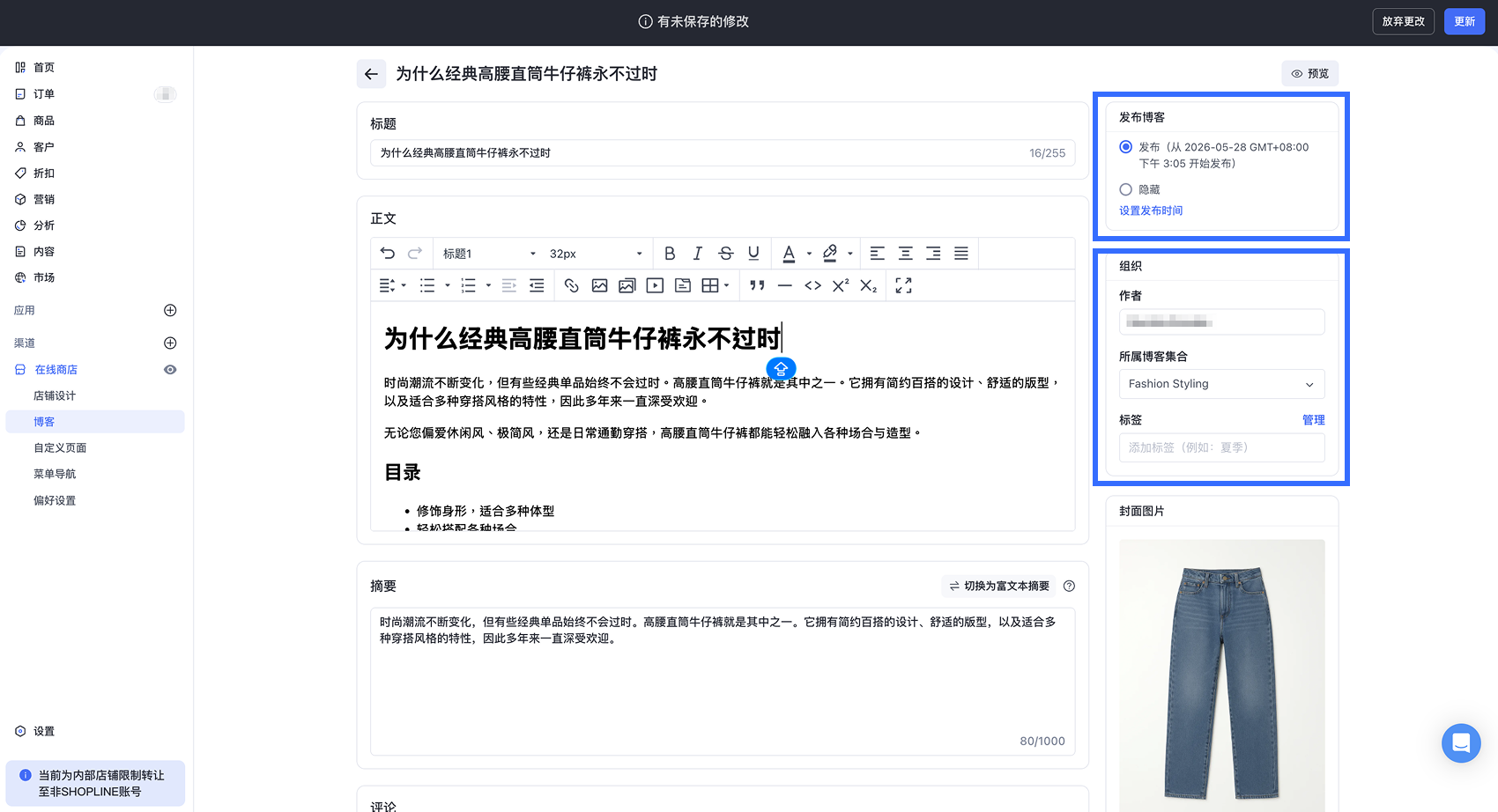Add a new app with plus icon

point(170,310)
